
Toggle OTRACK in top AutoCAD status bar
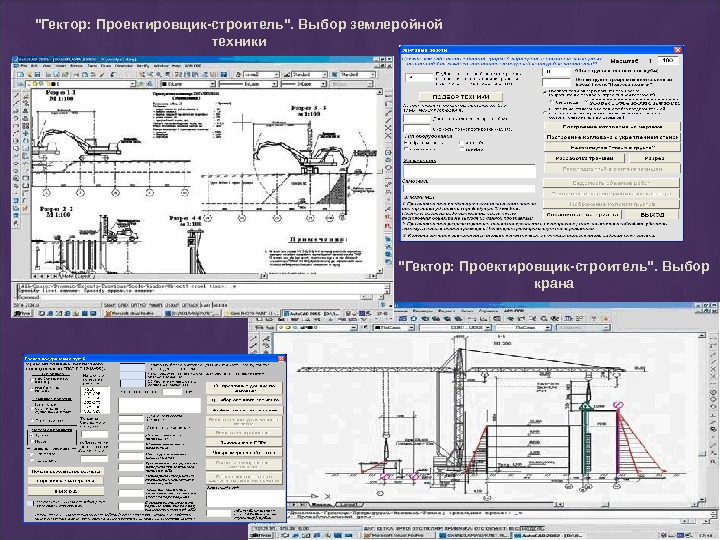pyautogui.click(x=190, y=305)
